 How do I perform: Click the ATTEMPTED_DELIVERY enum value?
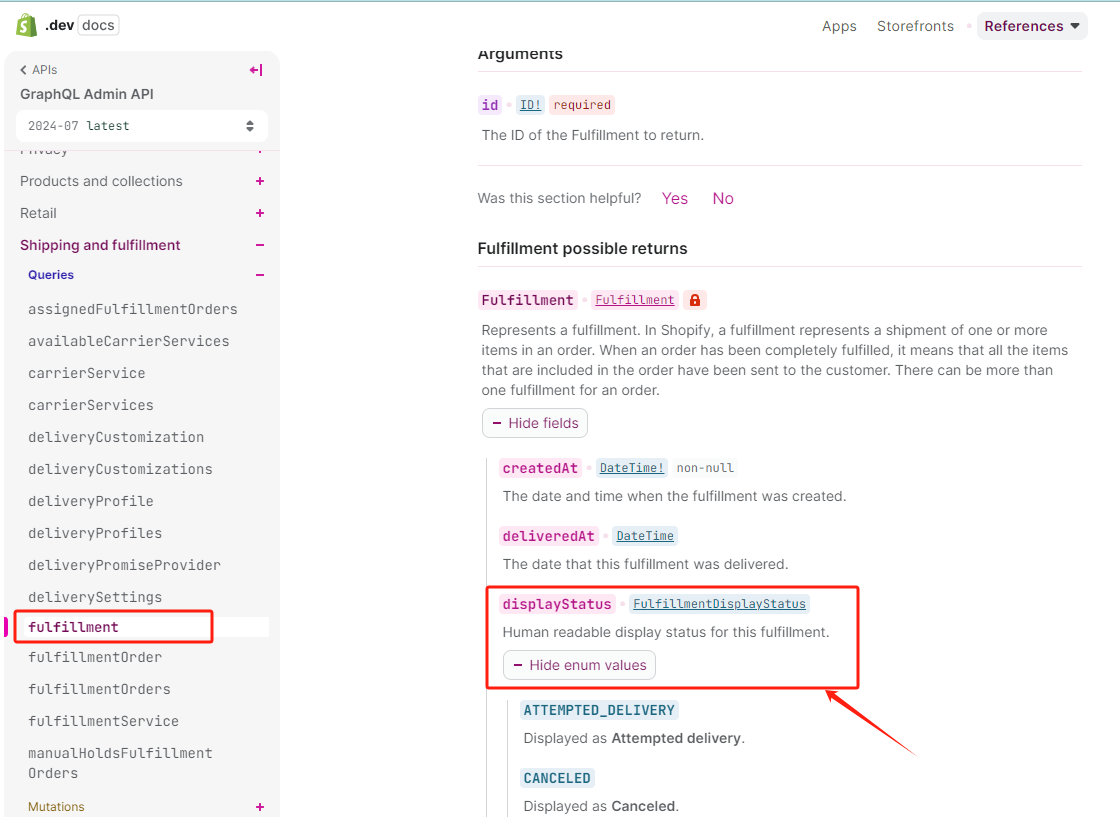point(599,711)
